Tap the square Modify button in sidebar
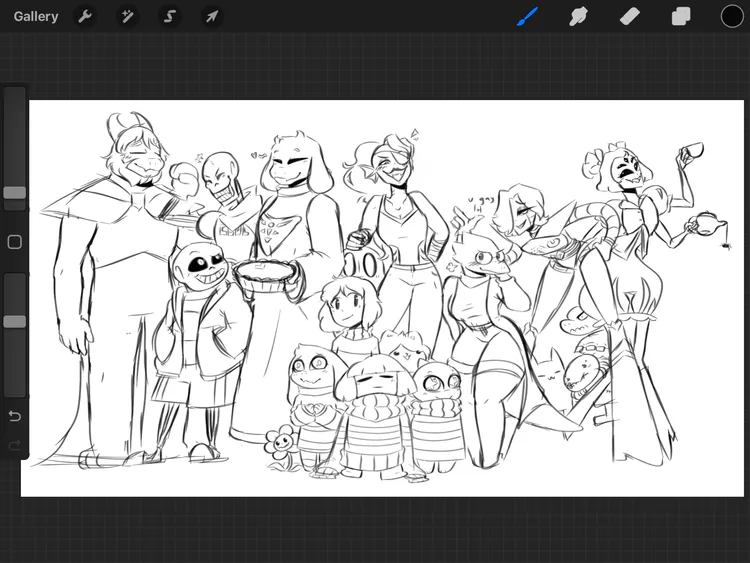This screenshot has height=563, width=750. (x=15, y=242)
